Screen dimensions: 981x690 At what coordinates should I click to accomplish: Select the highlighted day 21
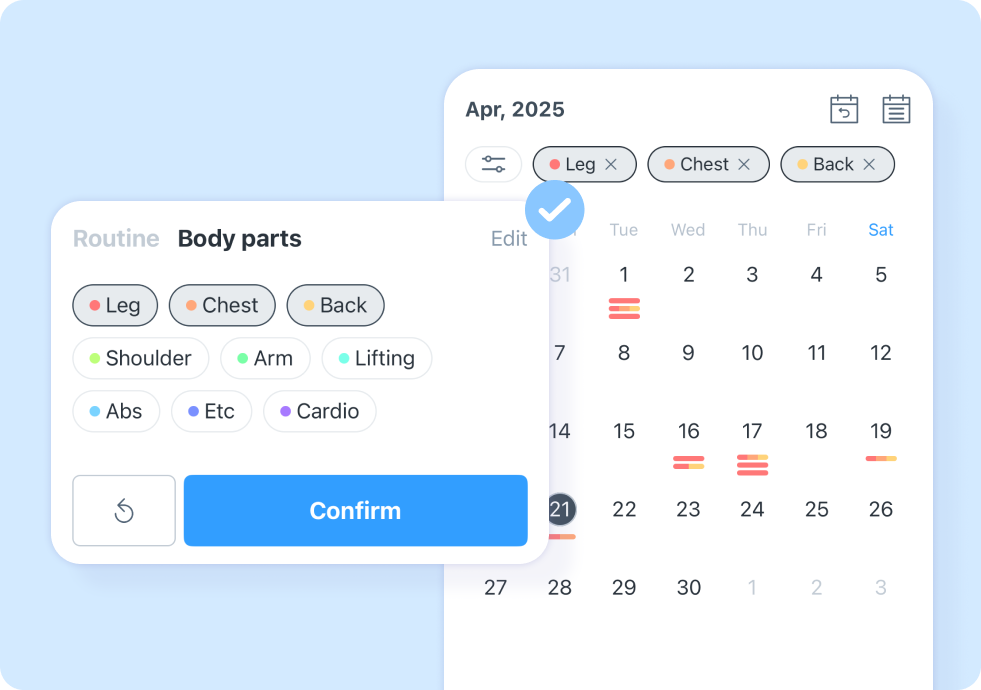[560, 509]
